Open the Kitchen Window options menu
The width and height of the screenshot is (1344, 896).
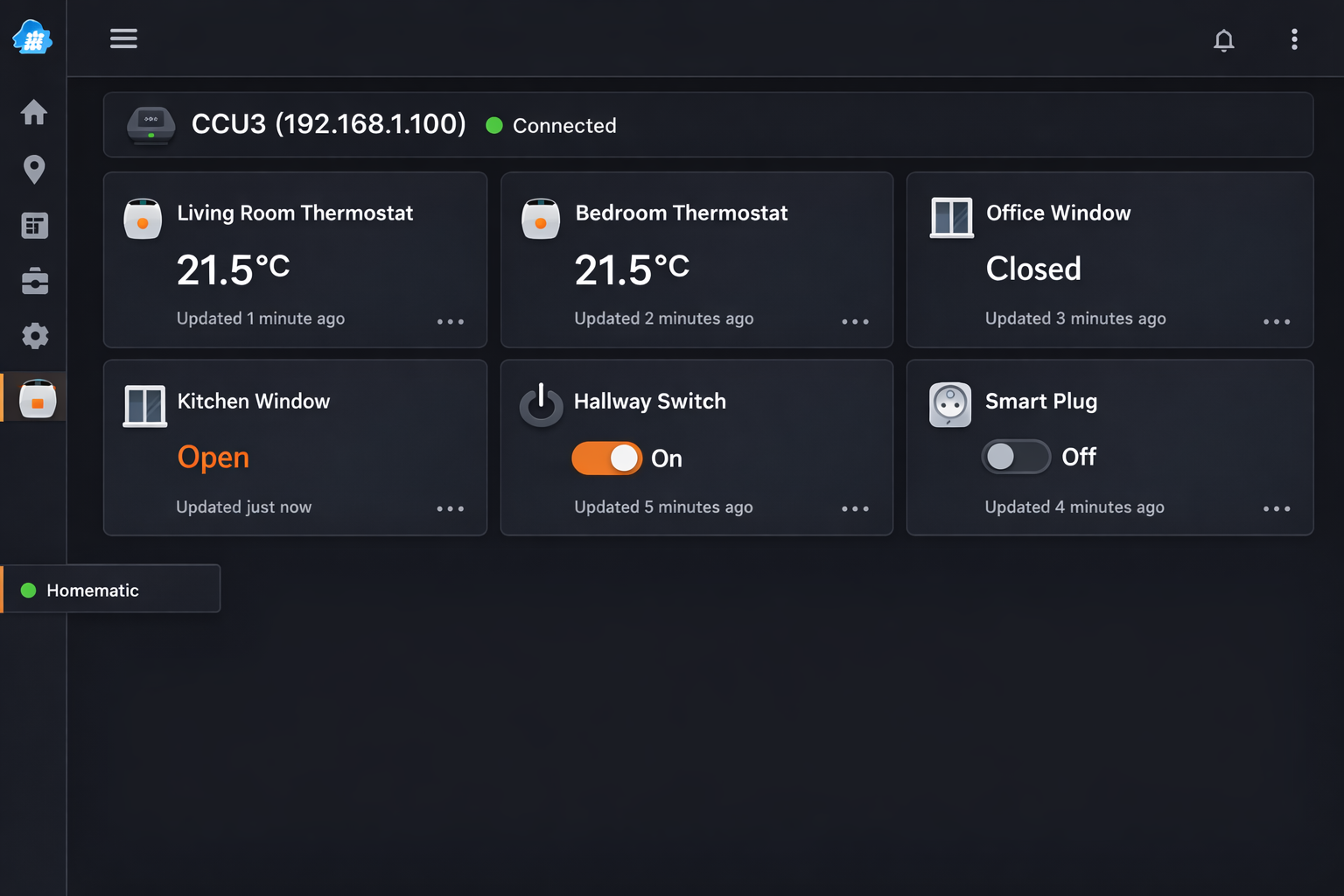(x=450, y=508)
